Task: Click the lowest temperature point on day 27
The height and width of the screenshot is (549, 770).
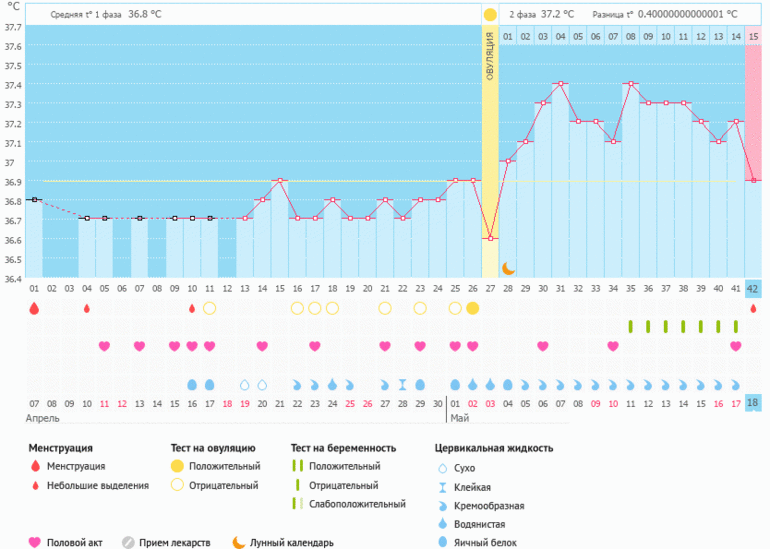Action: pyautogui.click(x=490, y=238)
